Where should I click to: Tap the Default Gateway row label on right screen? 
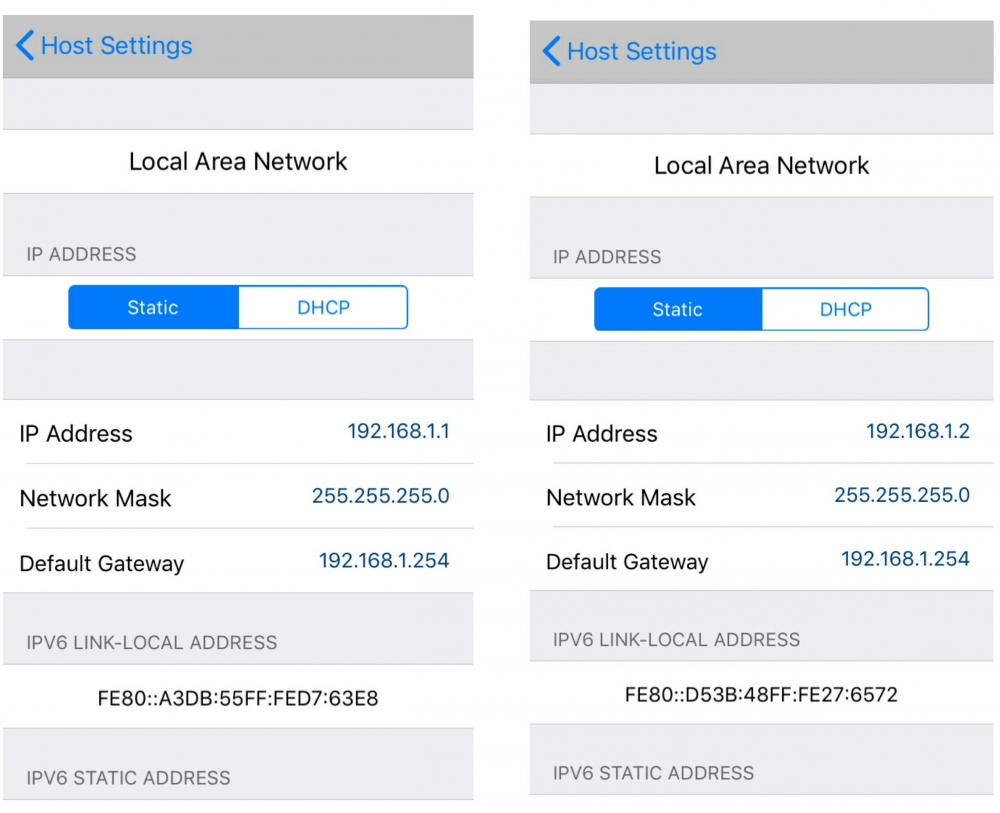627,562
